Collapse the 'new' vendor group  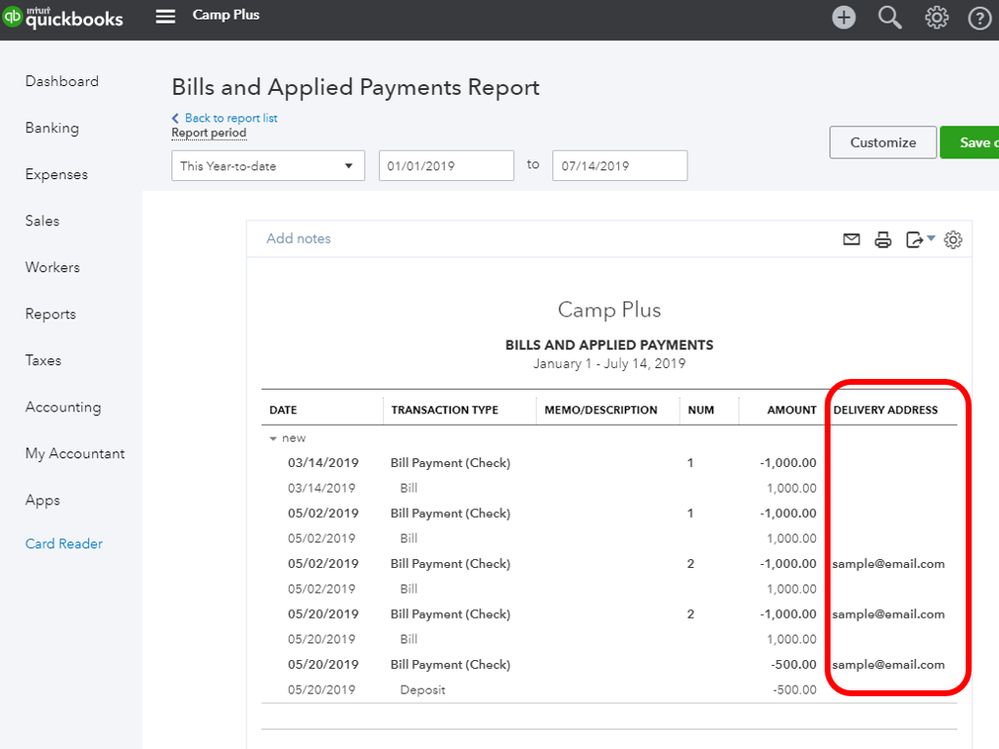click(x=273, y=438)
